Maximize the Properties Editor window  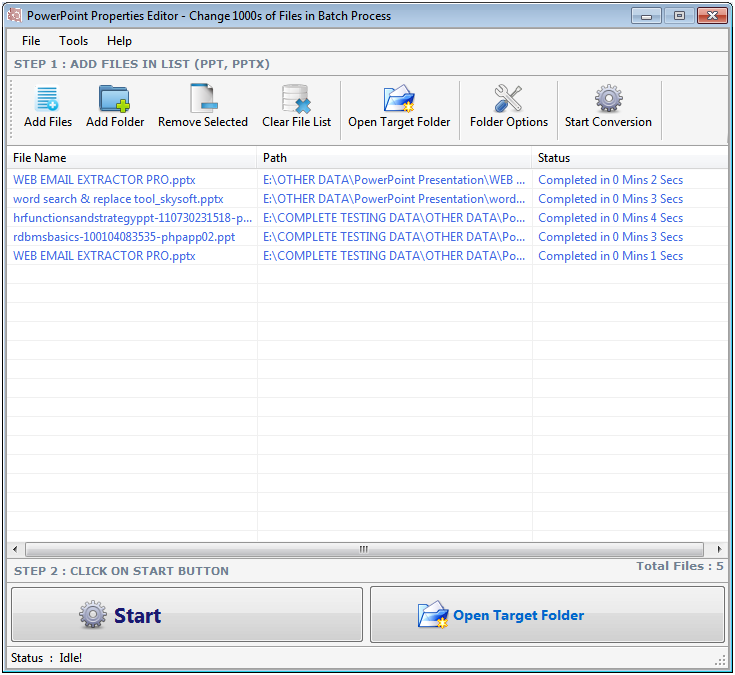pyautogui.click(x=679, y=16)
